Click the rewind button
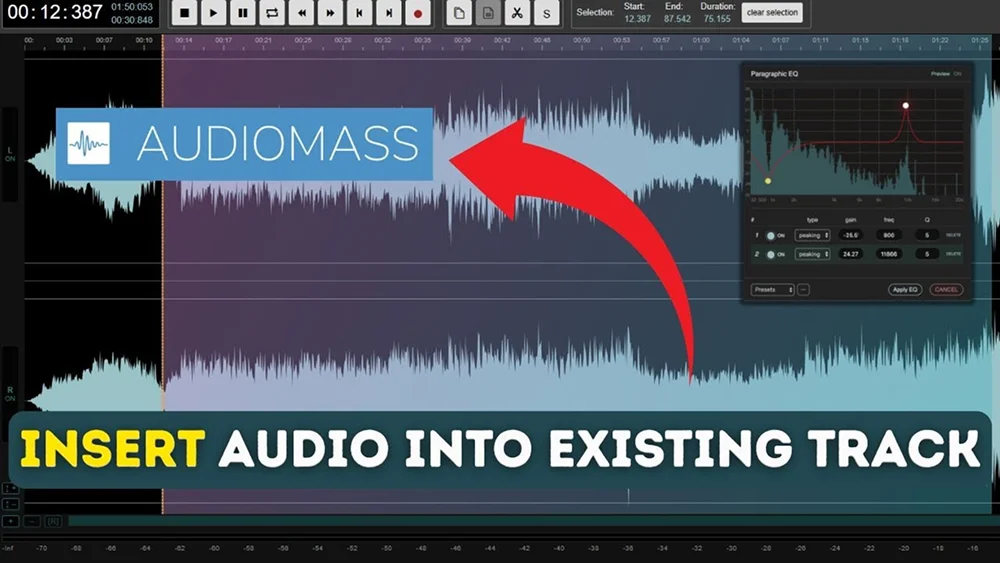Viewport: 1000px width, 563px height. [302, 13]
